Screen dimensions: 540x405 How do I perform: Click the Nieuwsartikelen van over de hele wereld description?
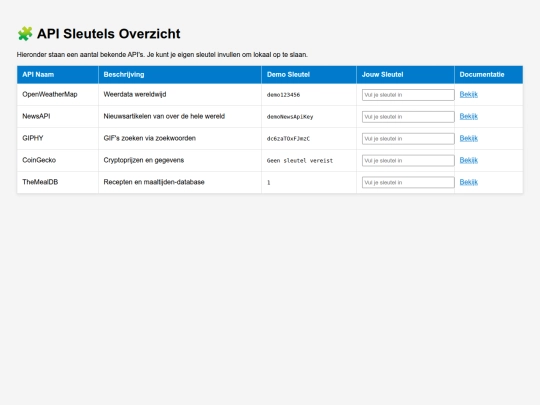[164, 116]
